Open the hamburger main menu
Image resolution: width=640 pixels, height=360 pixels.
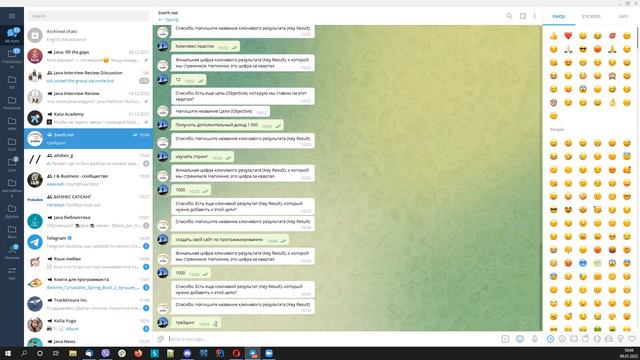pos(12,16)
